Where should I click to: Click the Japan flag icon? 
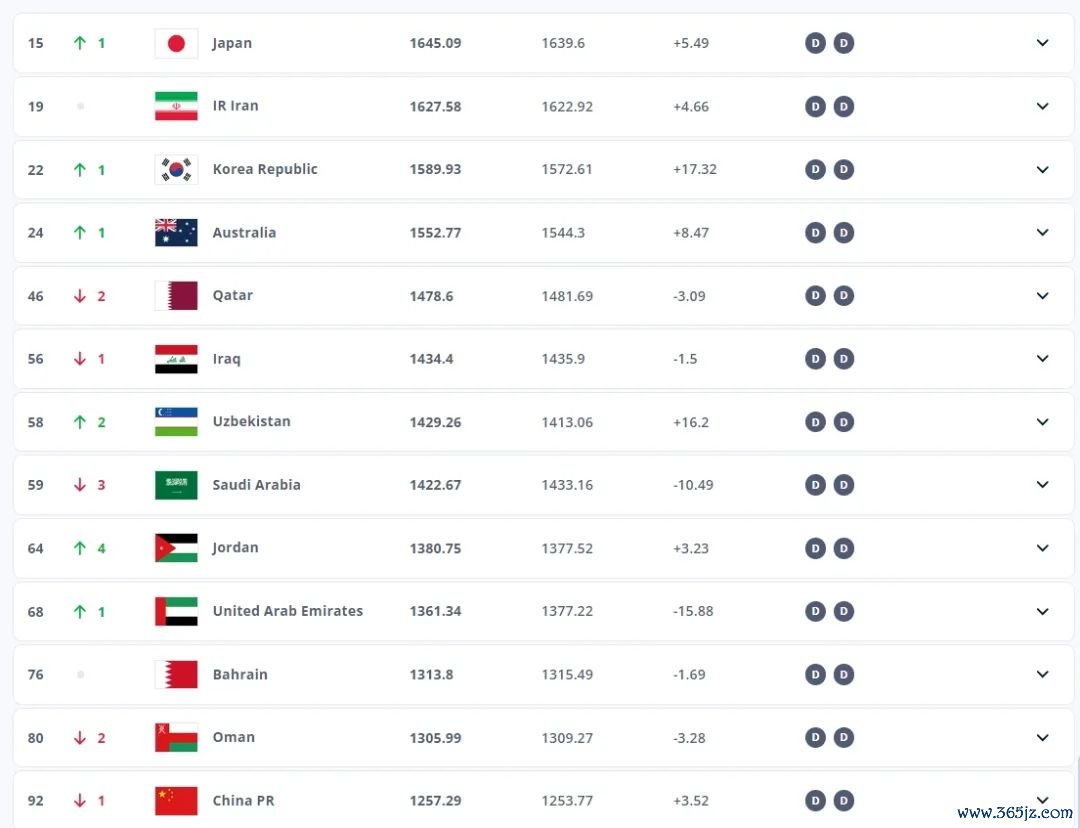pyautogui.click(x=176, y=43)
